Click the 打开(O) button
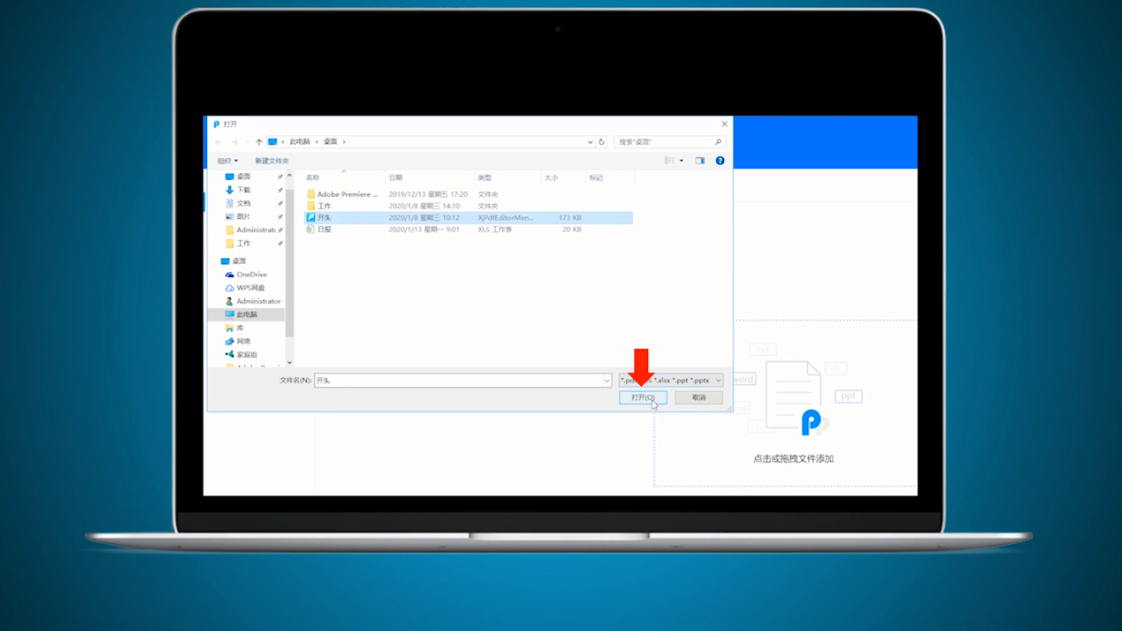 pos(643,398)
